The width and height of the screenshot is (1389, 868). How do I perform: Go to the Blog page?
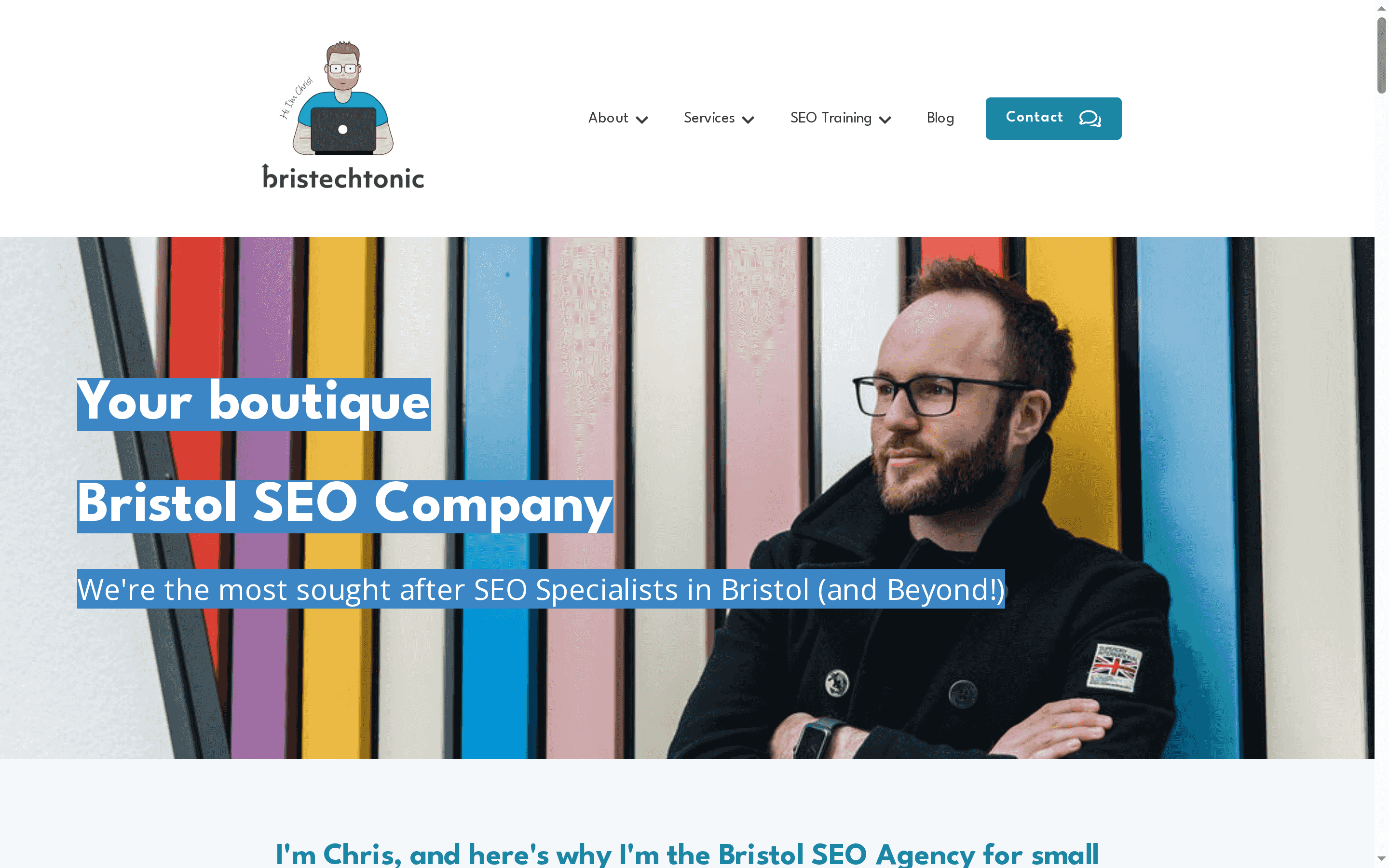coord(940,118)
